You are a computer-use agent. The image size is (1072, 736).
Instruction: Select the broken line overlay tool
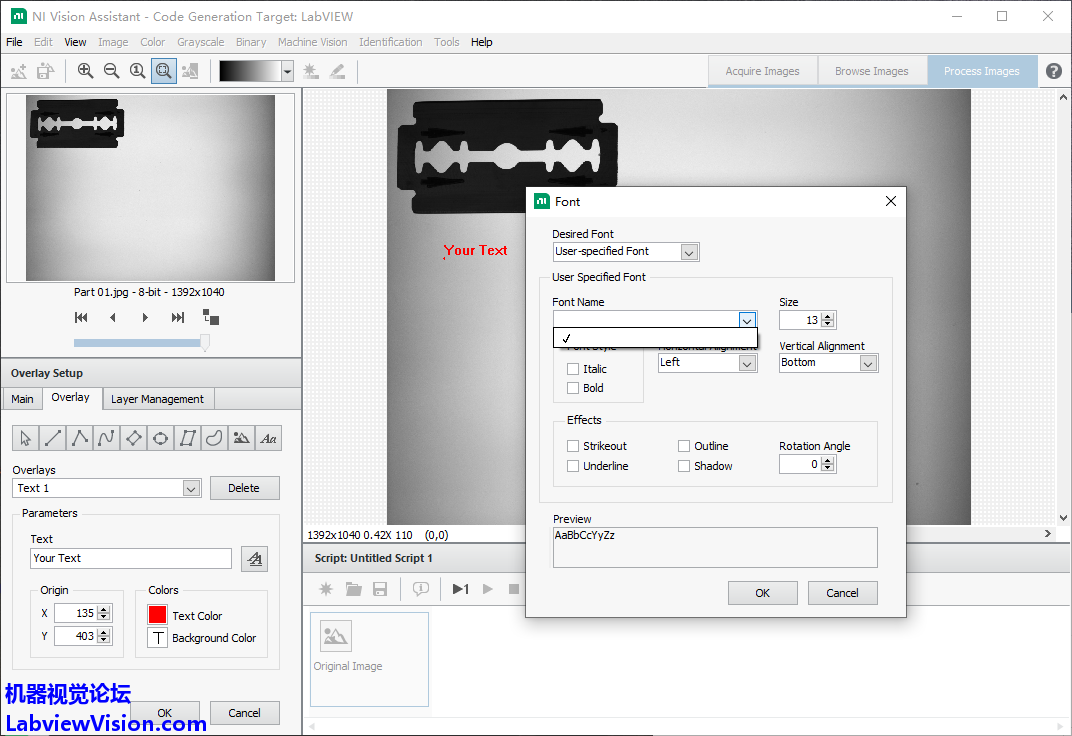tap(80, 438)
